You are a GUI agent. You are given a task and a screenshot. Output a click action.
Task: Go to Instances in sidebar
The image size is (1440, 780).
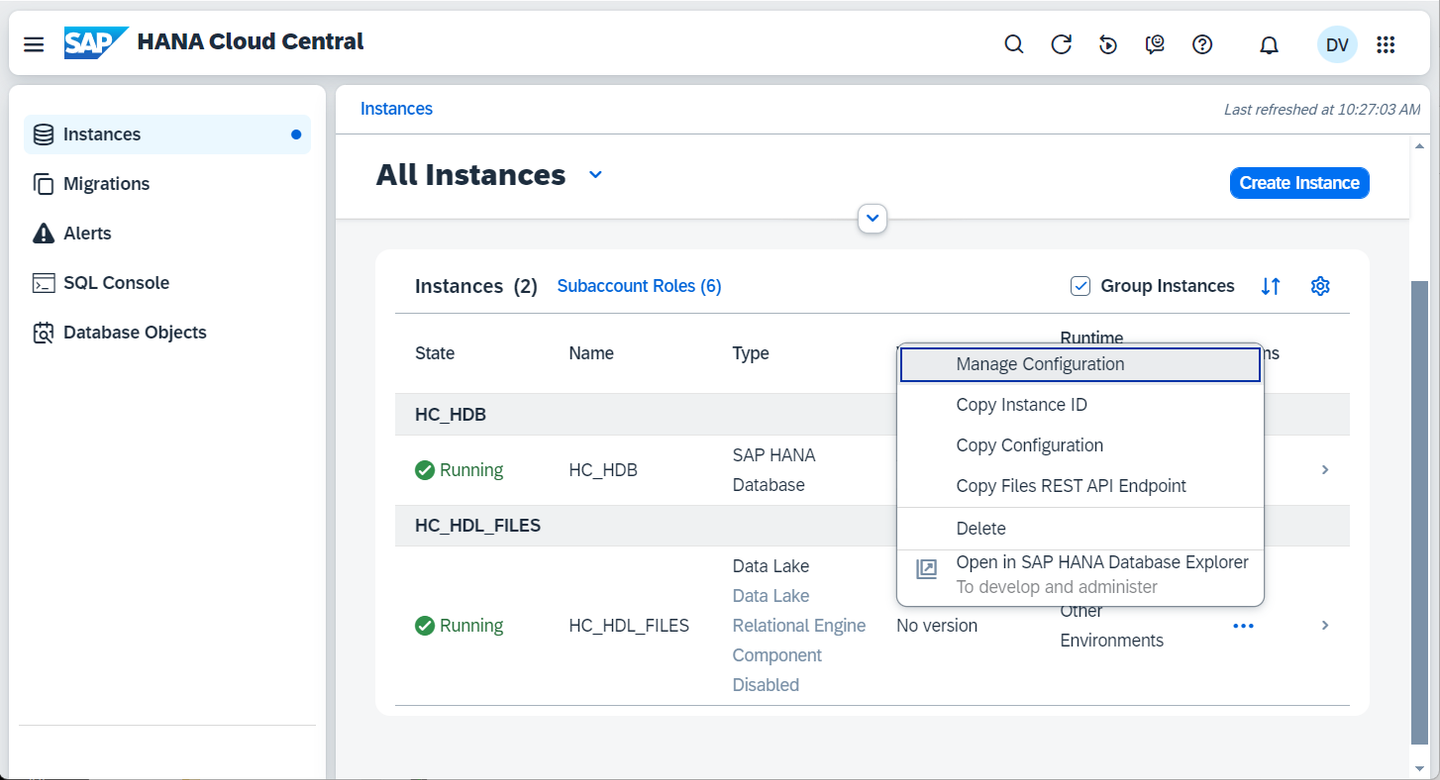pos(167,134)
